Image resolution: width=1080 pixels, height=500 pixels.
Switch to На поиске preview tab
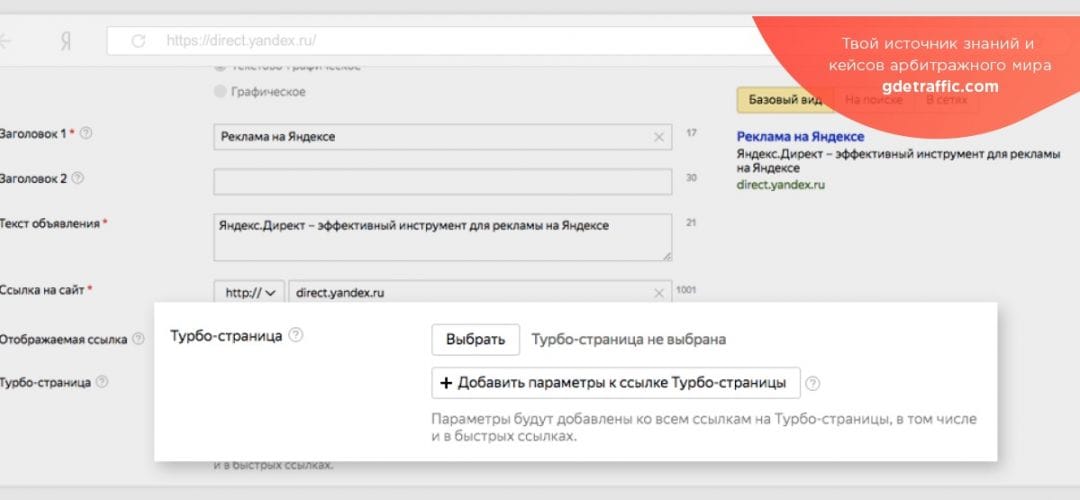tap(873, 100)
